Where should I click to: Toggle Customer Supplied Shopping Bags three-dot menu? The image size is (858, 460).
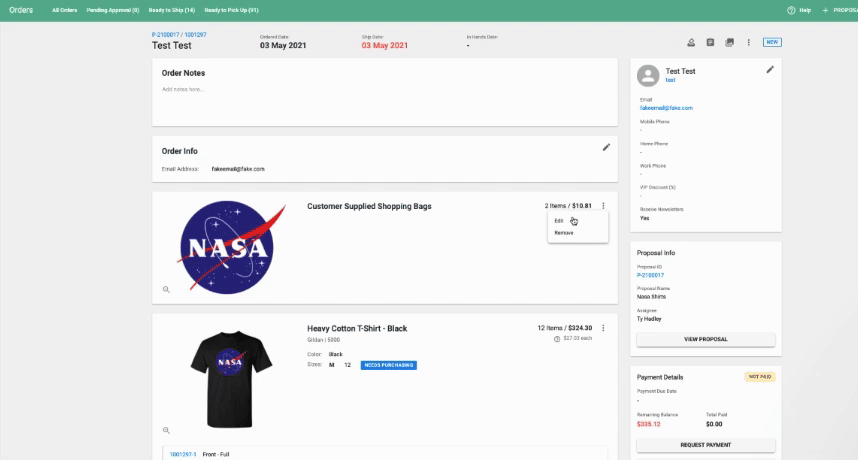(x=603, y=206)
